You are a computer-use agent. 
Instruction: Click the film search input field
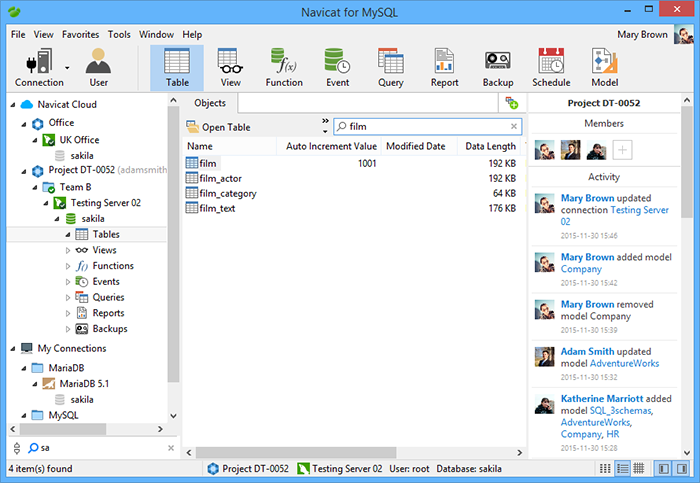428,127
